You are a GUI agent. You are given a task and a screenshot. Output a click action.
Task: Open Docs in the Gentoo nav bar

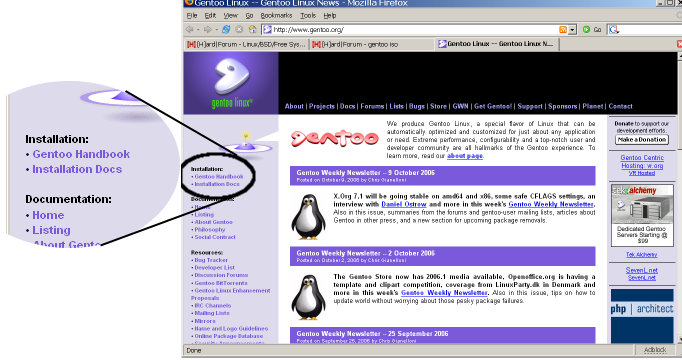click(x=348, y=106)
